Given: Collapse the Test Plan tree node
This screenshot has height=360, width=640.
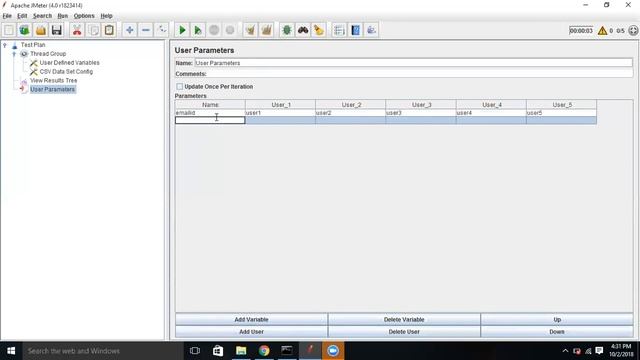Looking at the screenshot, I should 5,45.
